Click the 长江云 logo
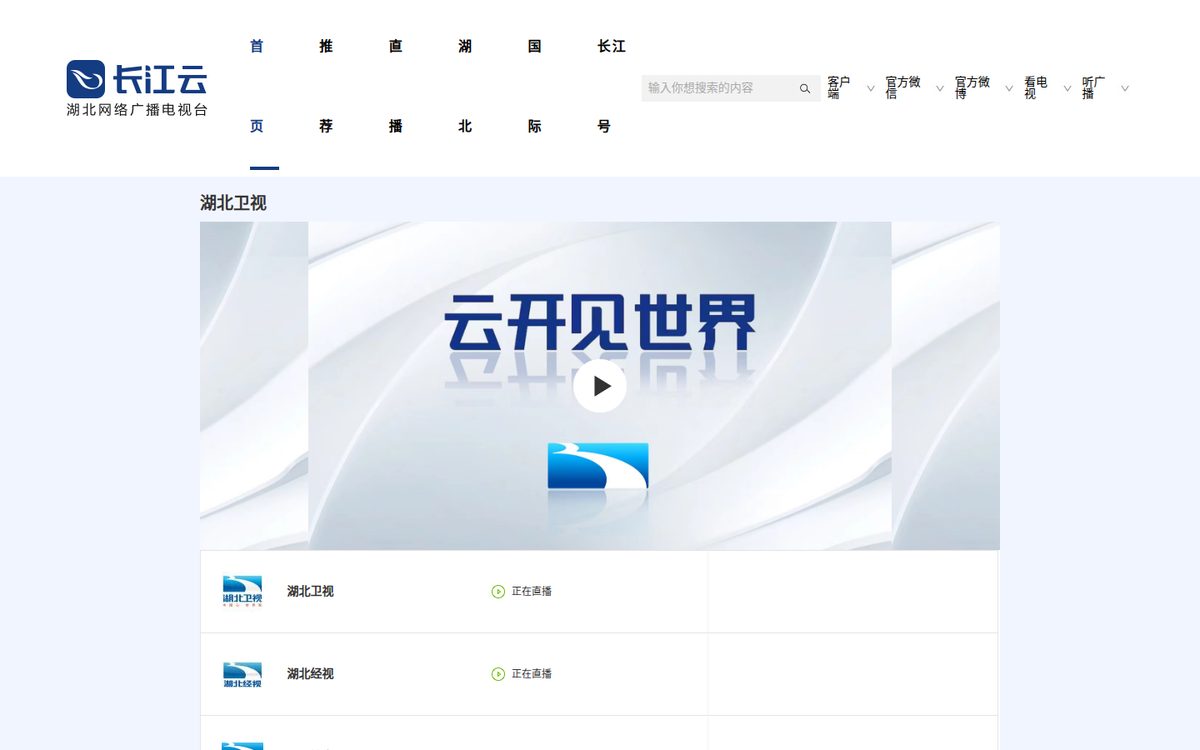Viewport: 1200px width, 750px height. click(137, 89)
